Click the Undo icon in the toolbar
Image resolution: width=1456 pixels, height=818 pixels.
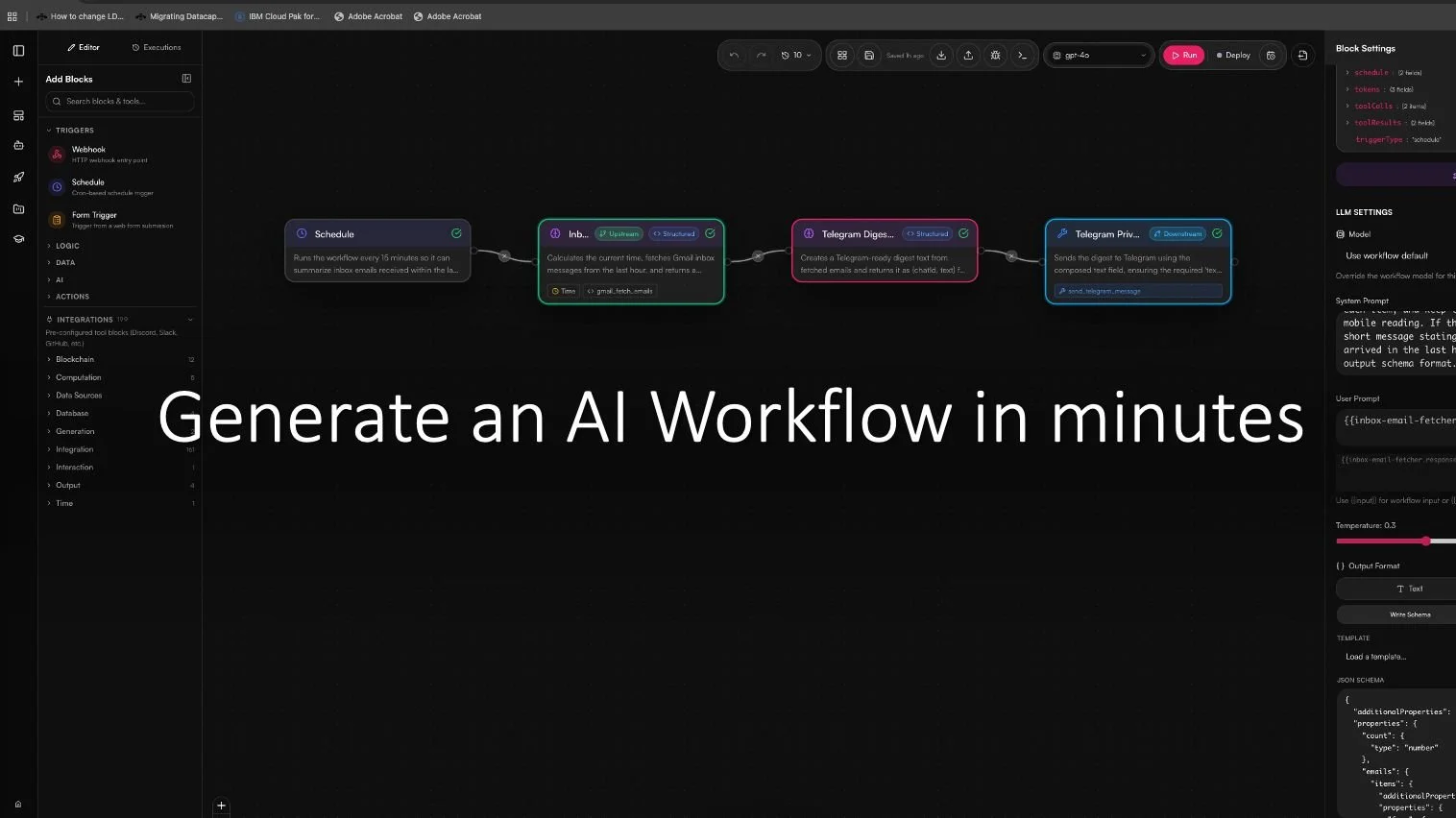pos(734,55)
